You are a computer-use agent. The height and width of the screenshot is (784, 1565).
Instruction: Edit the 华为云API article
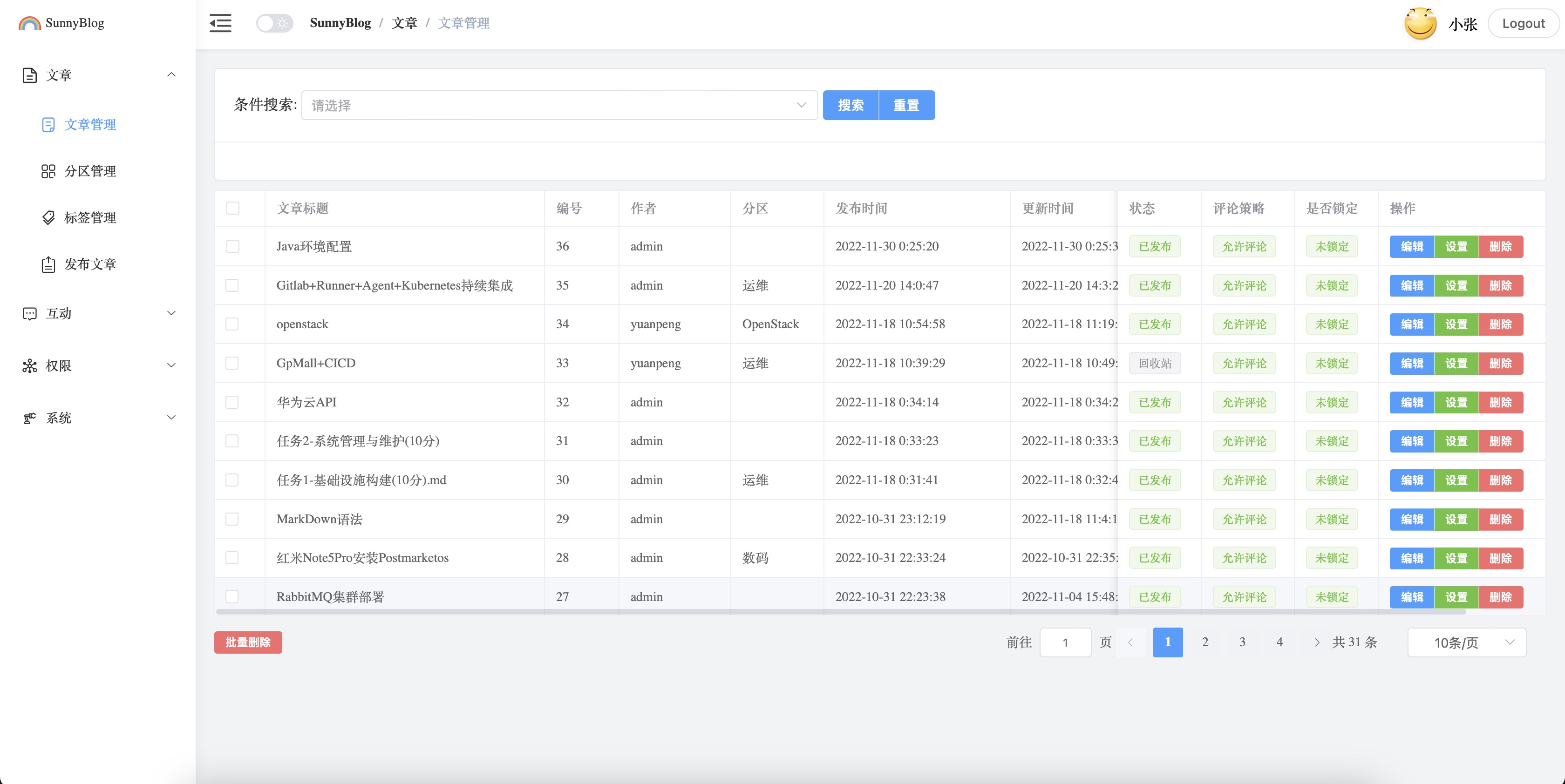(x=1412, y=402)
